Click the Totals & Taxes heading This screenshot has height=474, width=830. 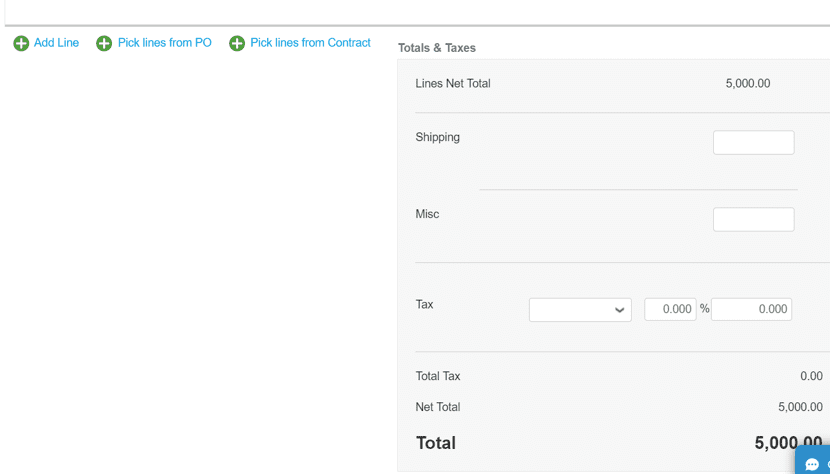click(437, 48)
